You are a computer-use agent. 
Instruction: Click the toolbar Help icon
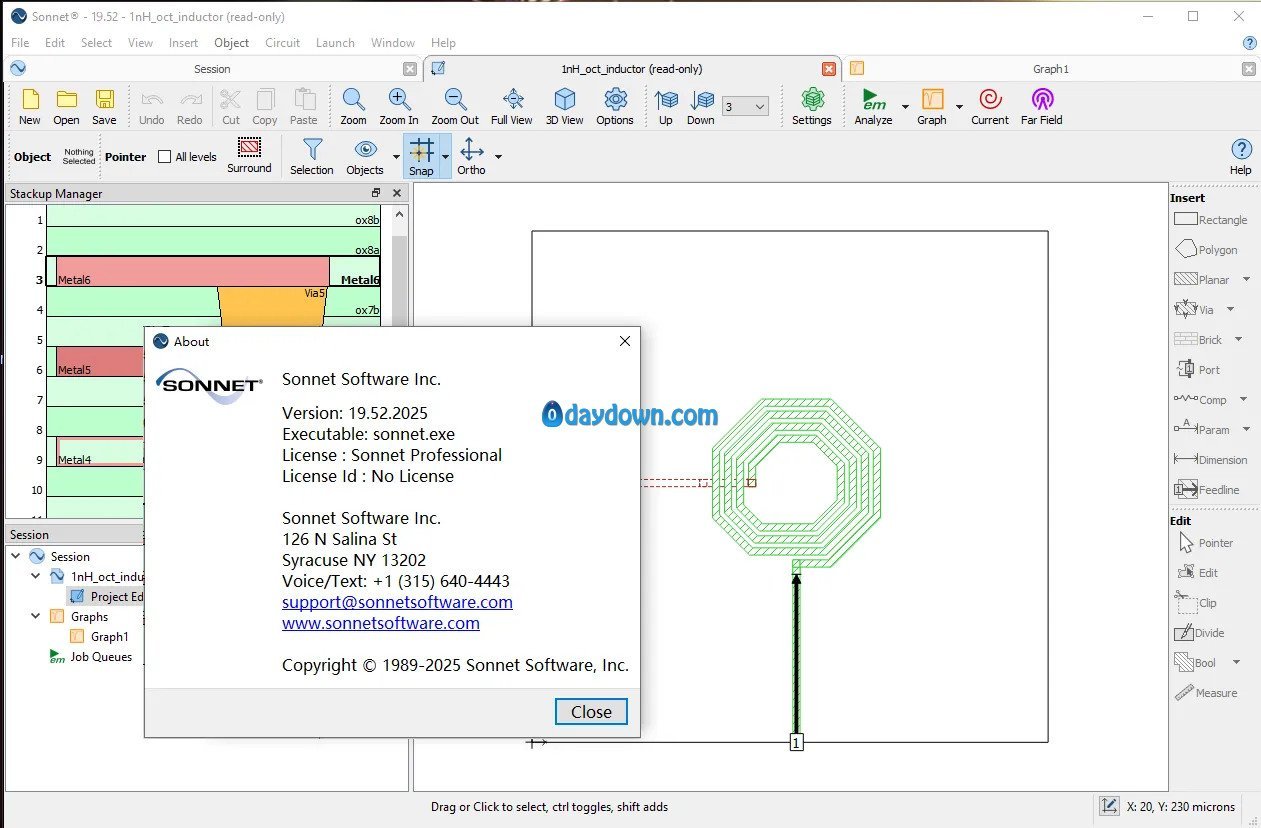[1240, 157]
